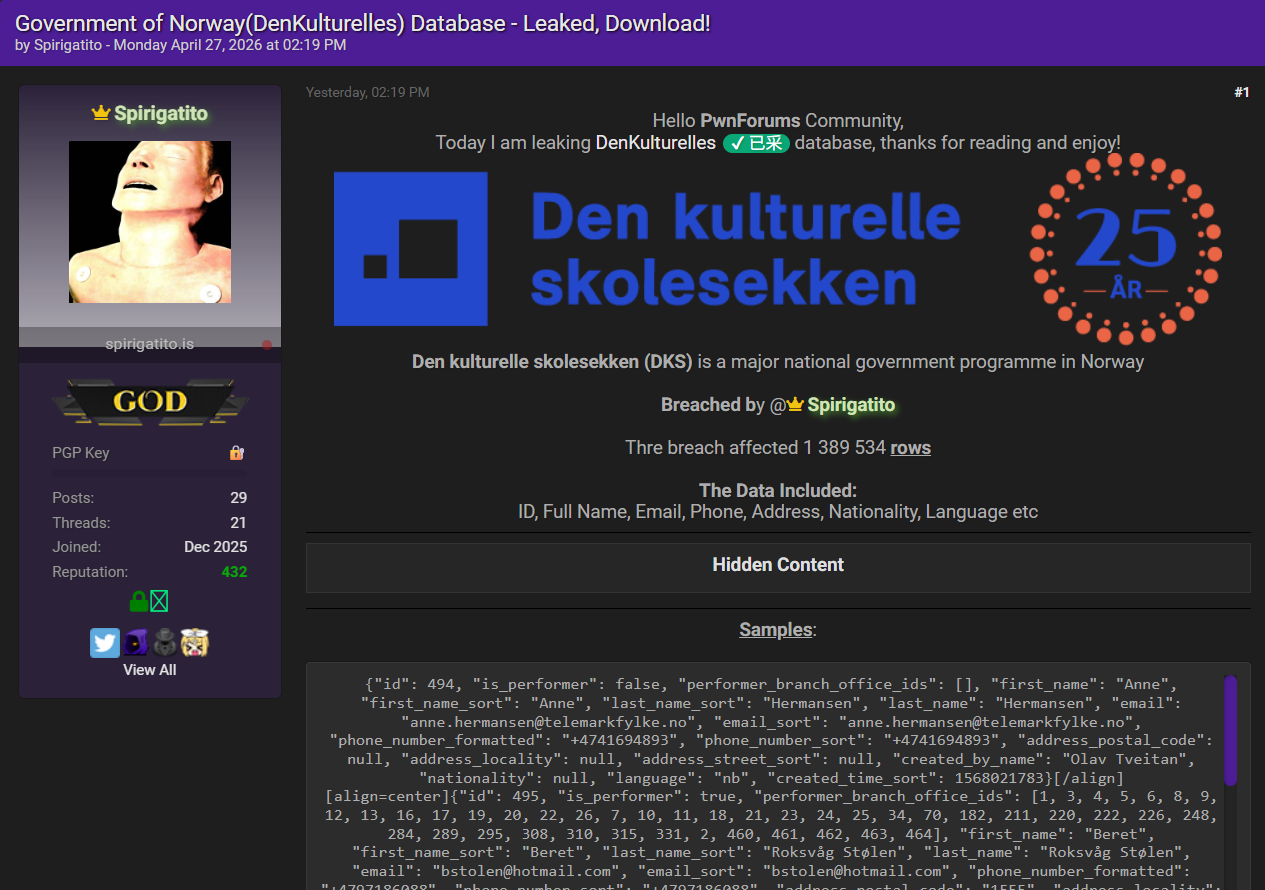
Task: Click the grey spy hat badge
Action: [165, 643]
